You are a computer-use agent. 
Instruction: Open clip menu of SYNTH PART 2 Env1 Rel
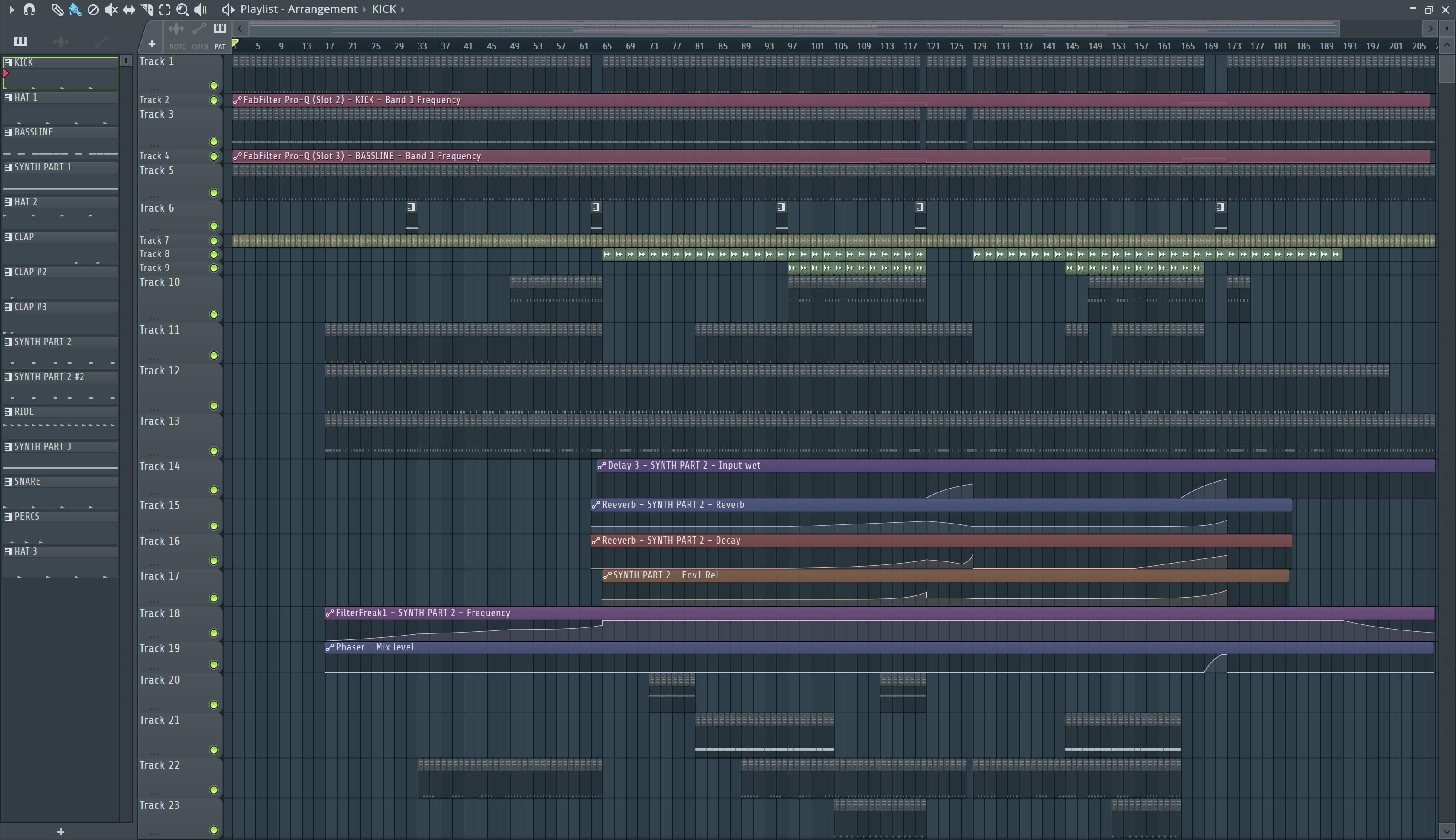[607, 575]
